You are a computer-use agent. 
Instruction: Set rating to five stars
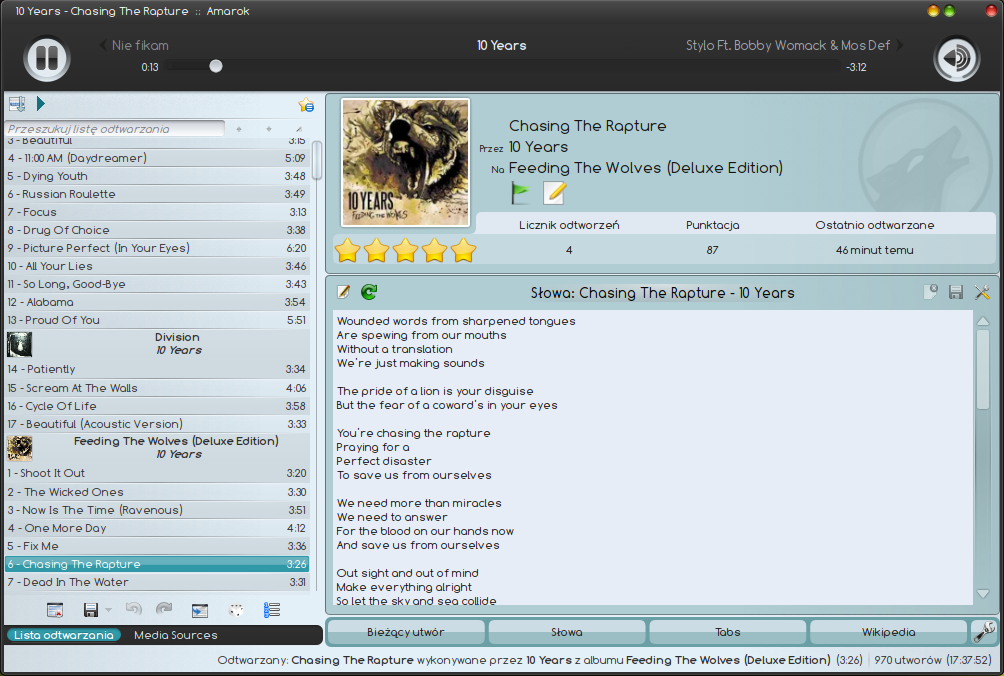[x=464, y=250]
